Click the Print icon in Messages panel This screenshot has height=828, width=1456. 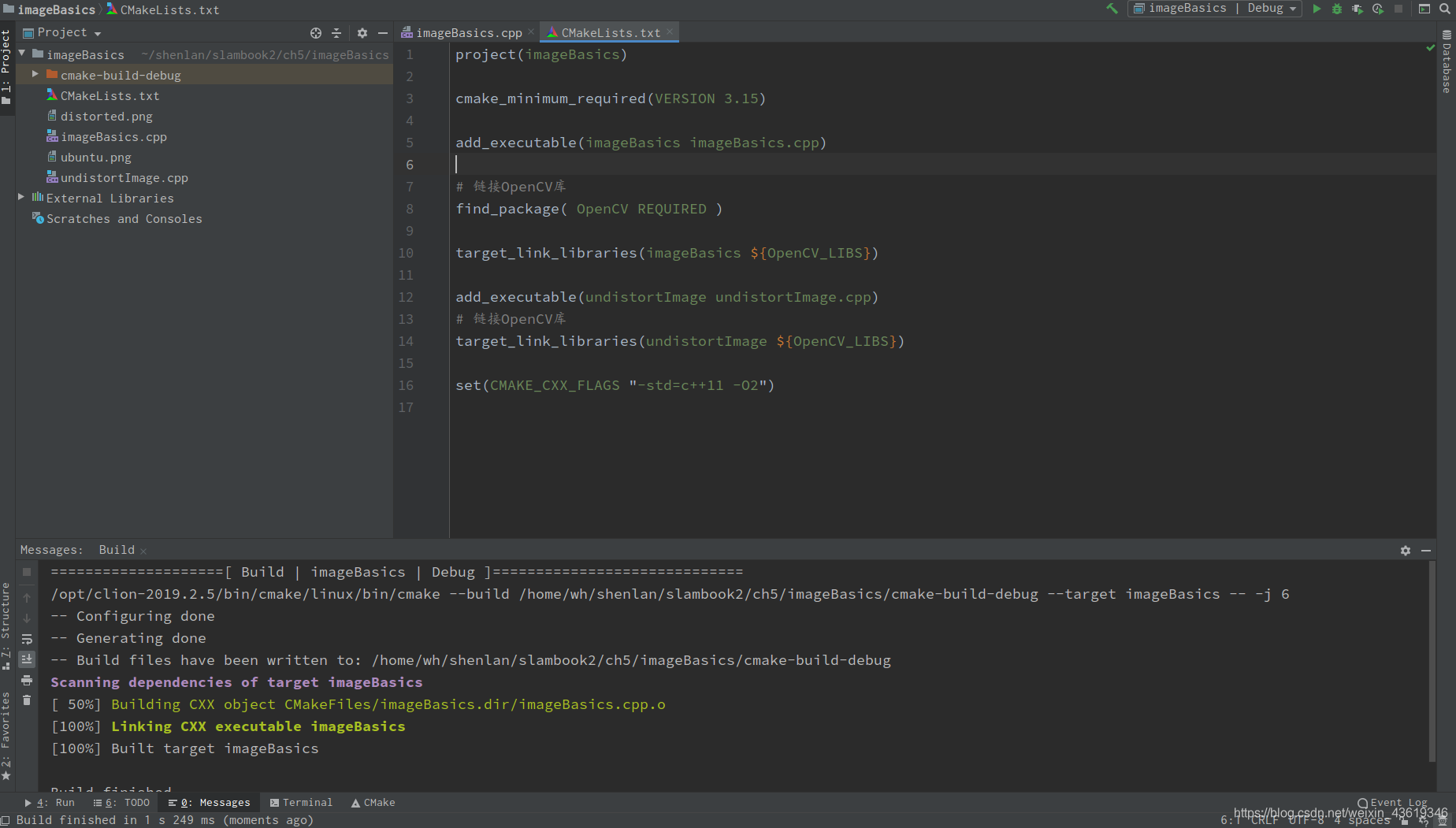27,680
